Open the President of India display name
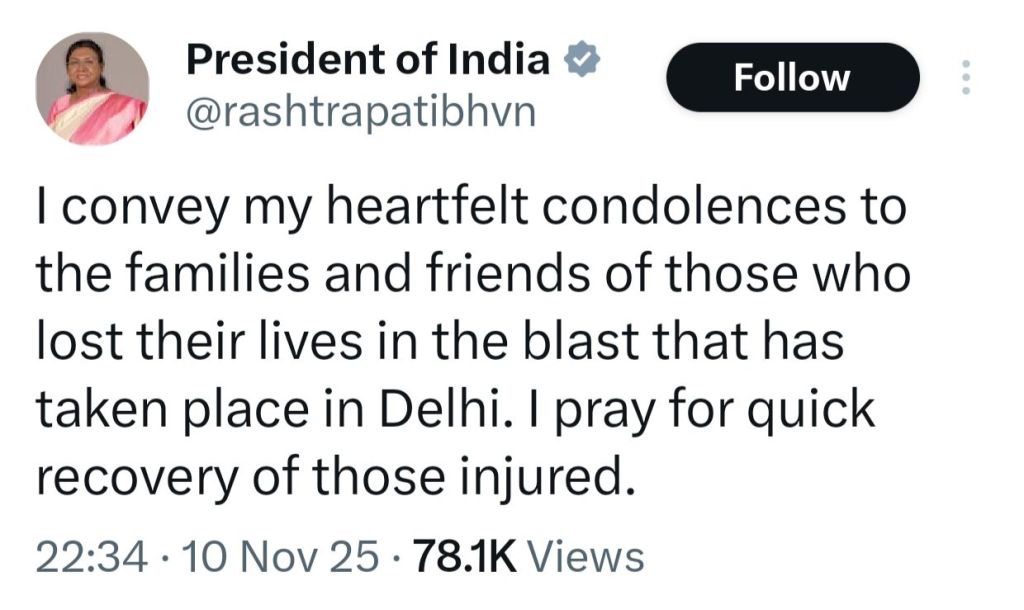The width and height of the screenshot is (1024, 610). tap(368, 62)
